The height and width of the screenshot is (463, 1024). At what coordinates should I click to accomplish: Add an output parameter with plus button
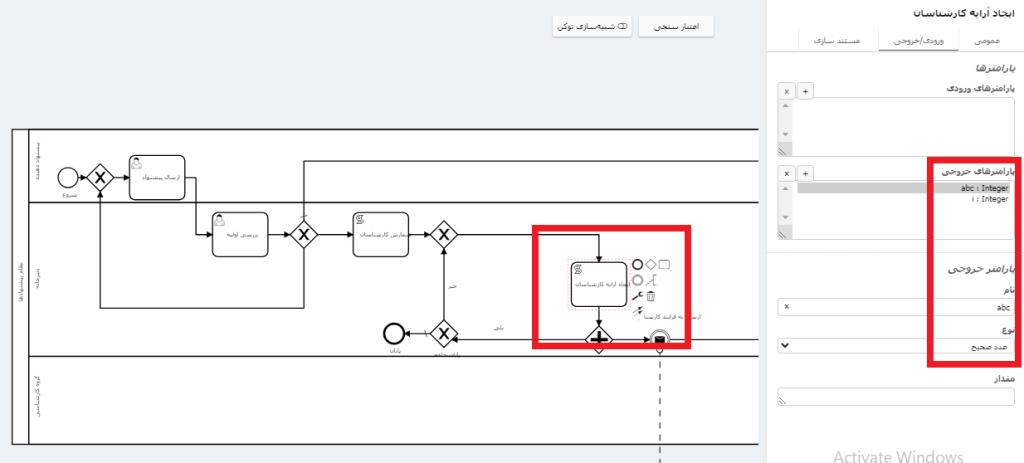[807, 173]
